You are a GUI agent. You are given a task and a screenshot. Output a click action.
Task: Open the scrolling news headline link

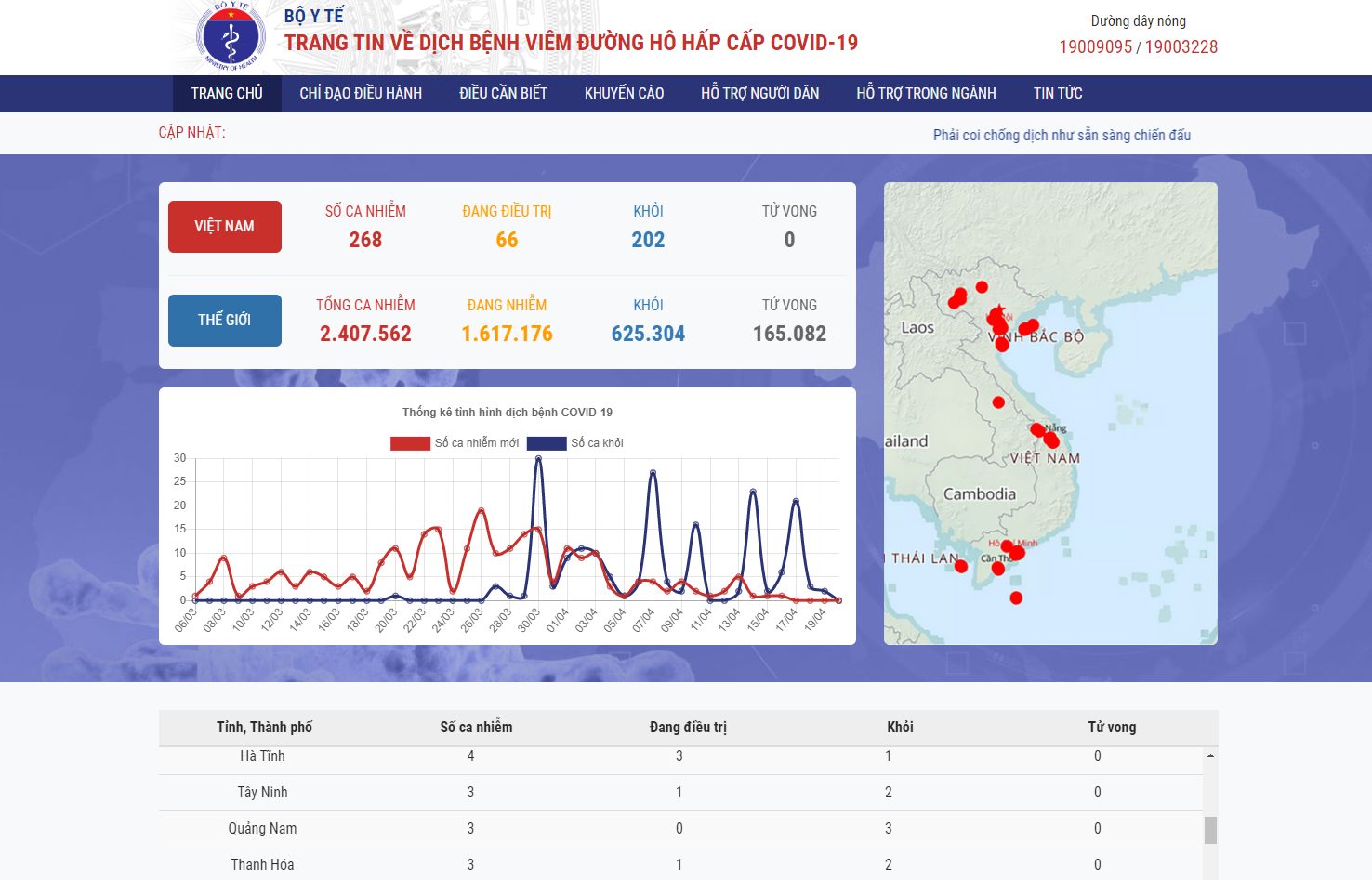pyautogui.click(x=1062, y=136)
